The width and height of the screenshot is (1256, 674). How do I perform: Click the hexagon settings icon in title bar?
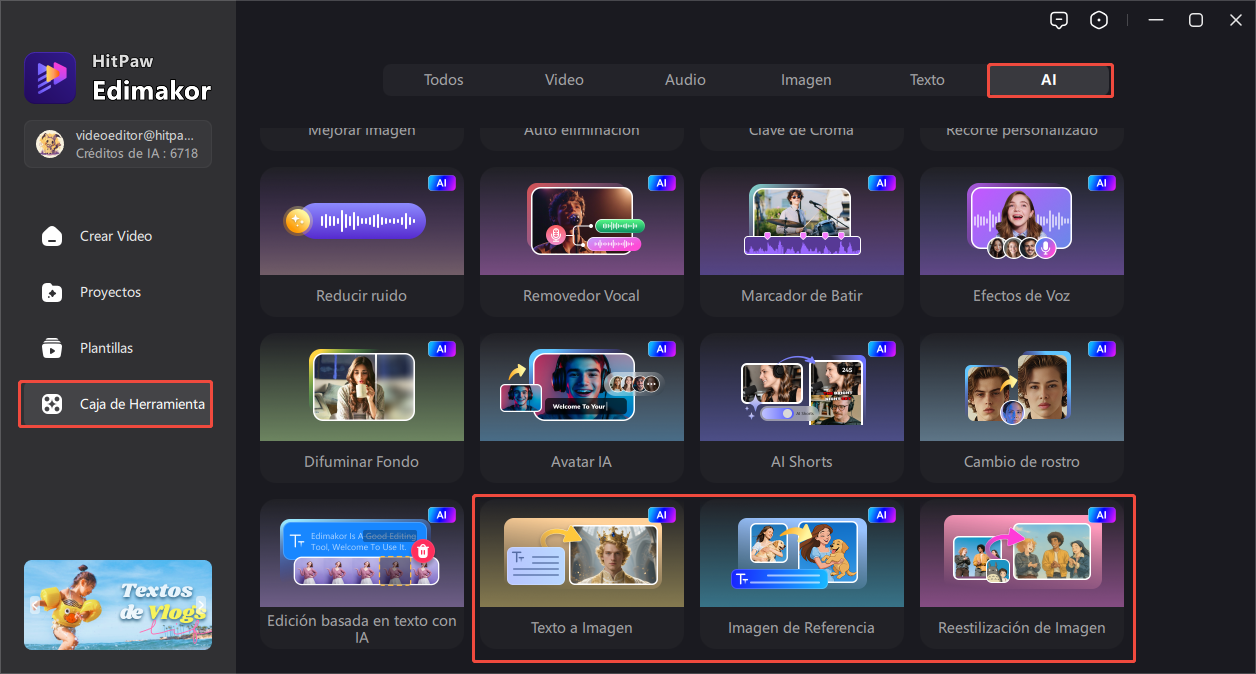click(x=1100, y=20)
